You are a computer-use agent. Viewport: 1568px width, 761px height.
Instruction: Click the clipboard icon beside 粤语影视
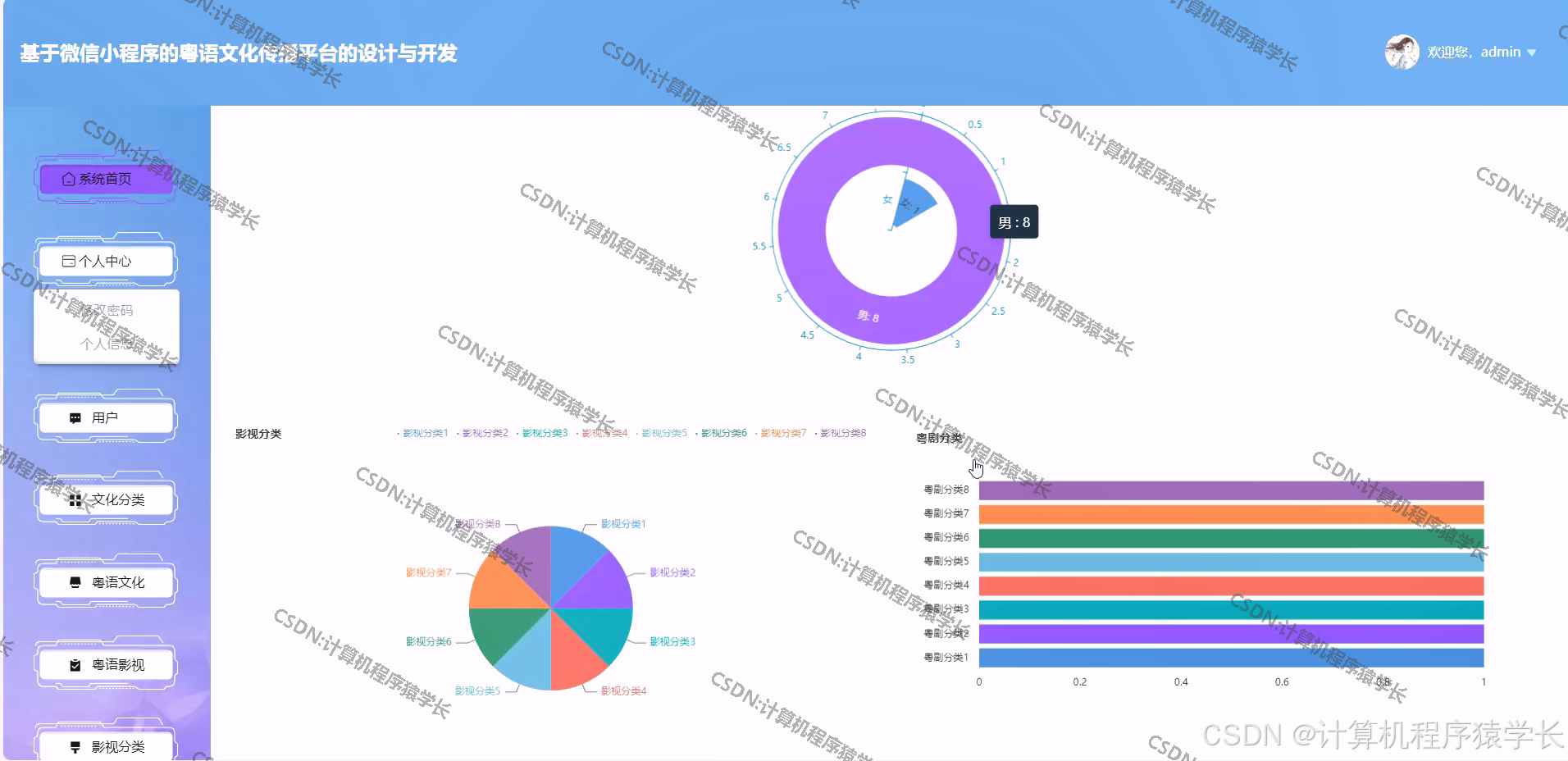[x=75, y=665]
